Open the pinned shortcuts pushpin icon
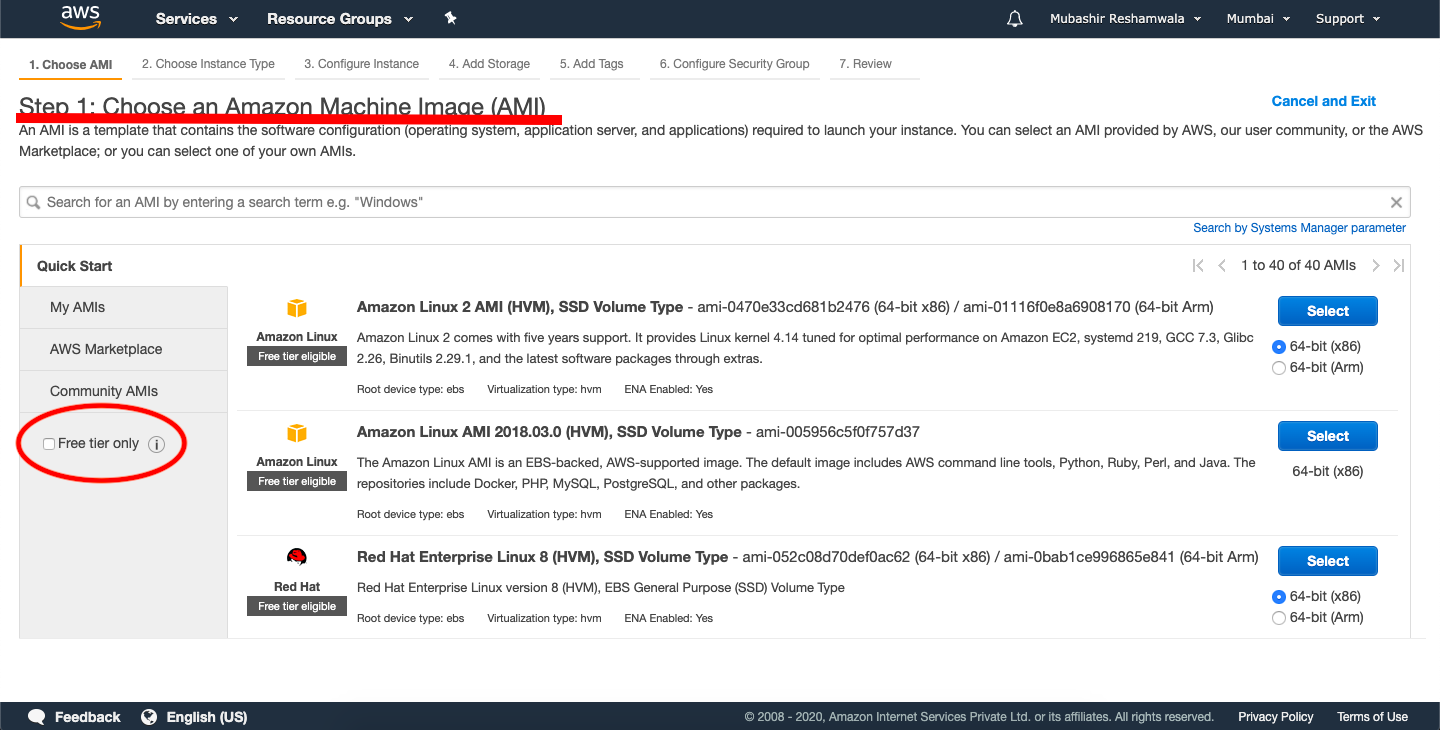Viewport: 1440px width, 730px height. tap(450, 18)
